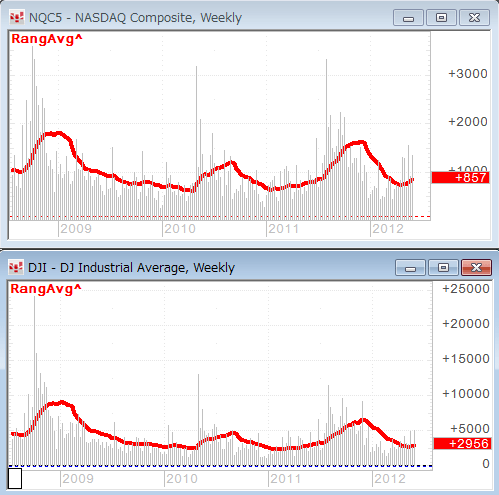
Task: Click the +2956 value marker in DJI chart
Action: point(462,444)
